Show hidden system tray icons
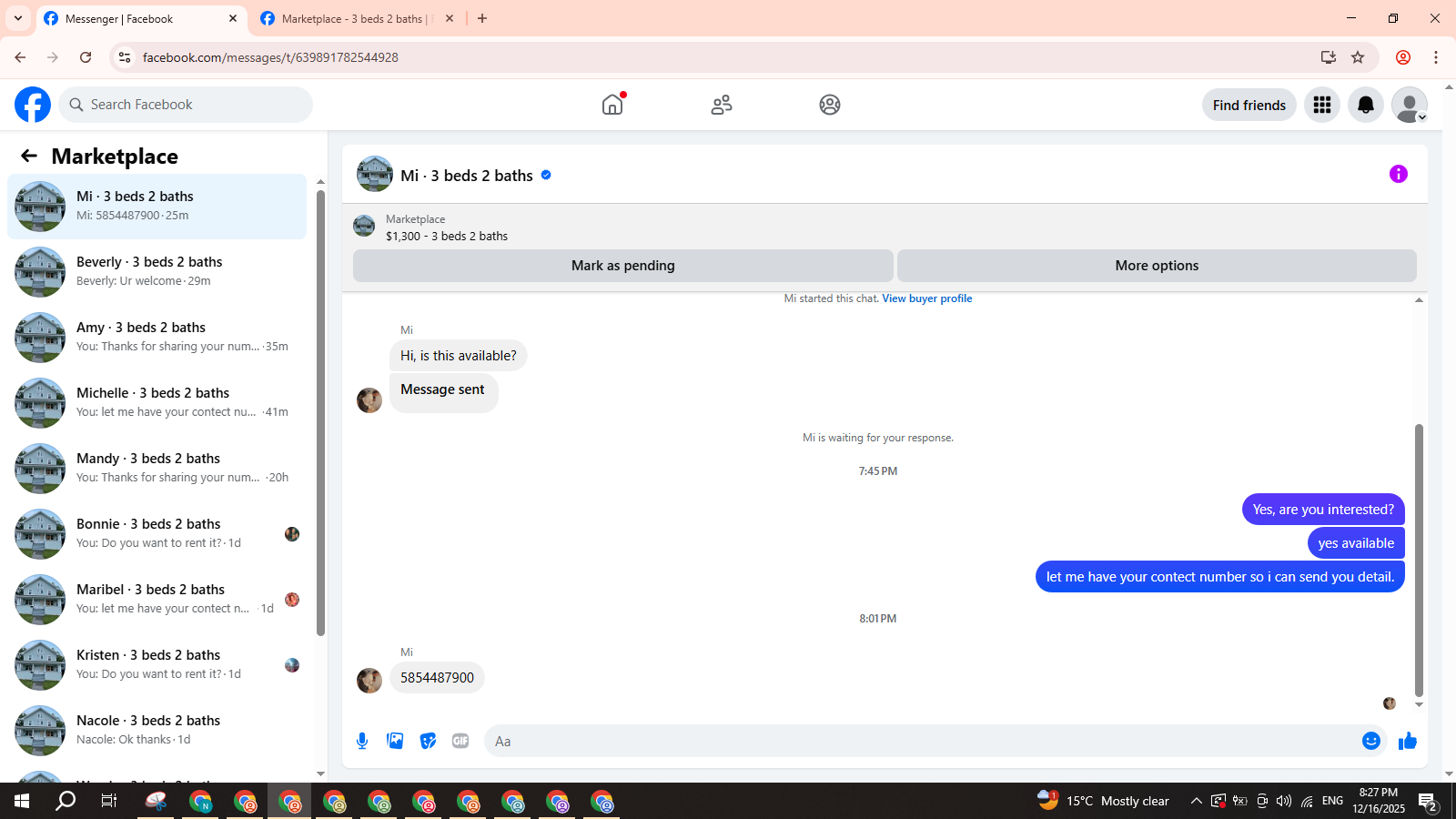 click(1196, 801)
